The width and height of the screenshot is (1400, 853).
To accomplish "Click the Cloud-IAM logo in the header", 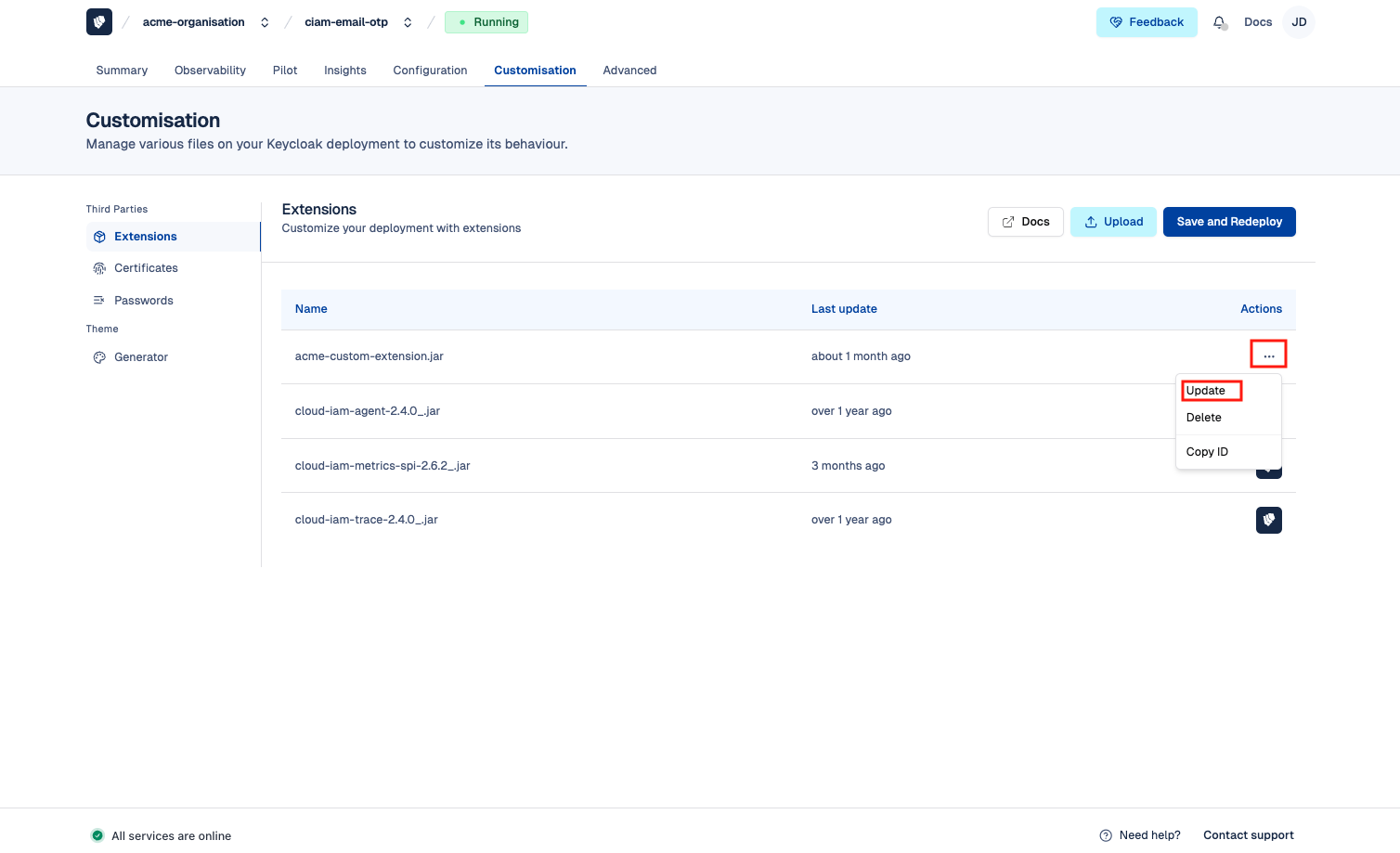I will click(99, 22).
